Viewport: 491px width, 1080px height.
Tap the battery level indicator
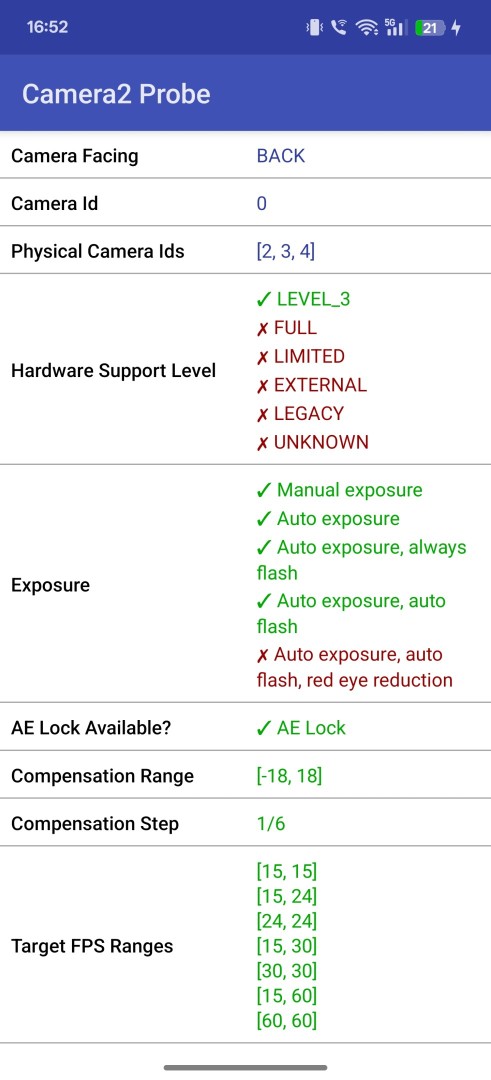click(x=428, y=28)
